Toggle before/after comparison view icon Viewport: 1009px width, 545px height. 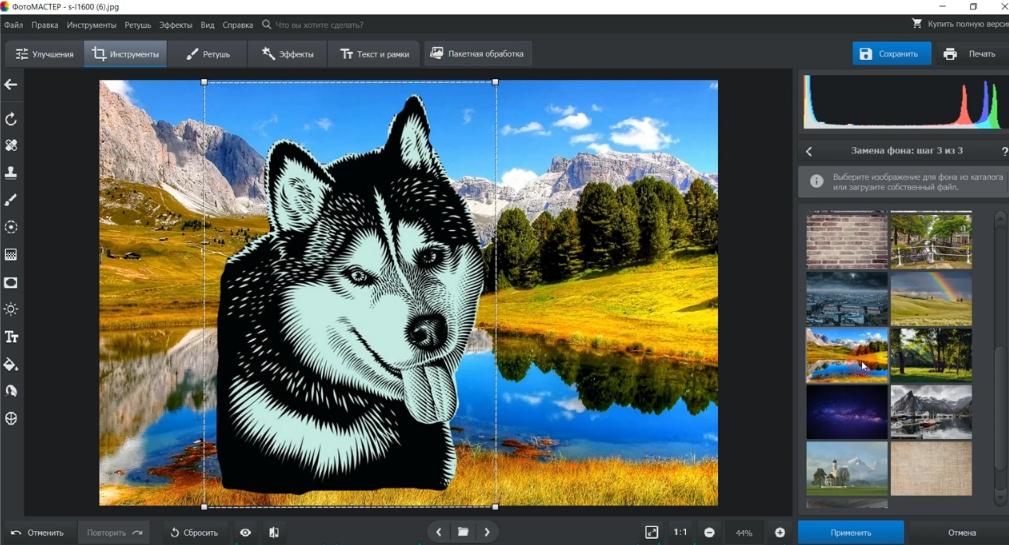coord(274,533)
